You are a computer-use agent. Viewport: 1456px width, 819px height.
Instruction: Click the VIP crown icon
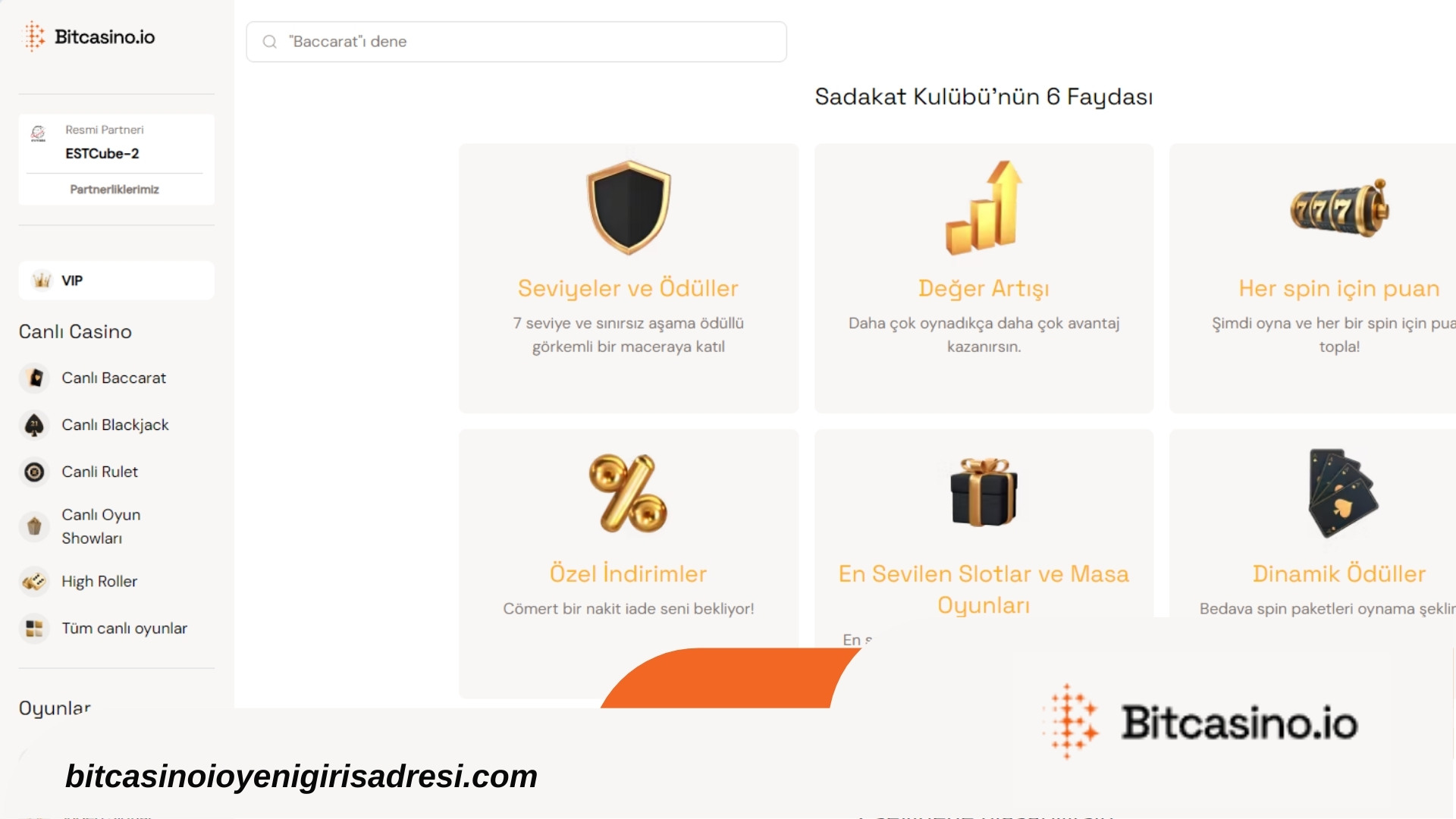(x=40, y=280)
